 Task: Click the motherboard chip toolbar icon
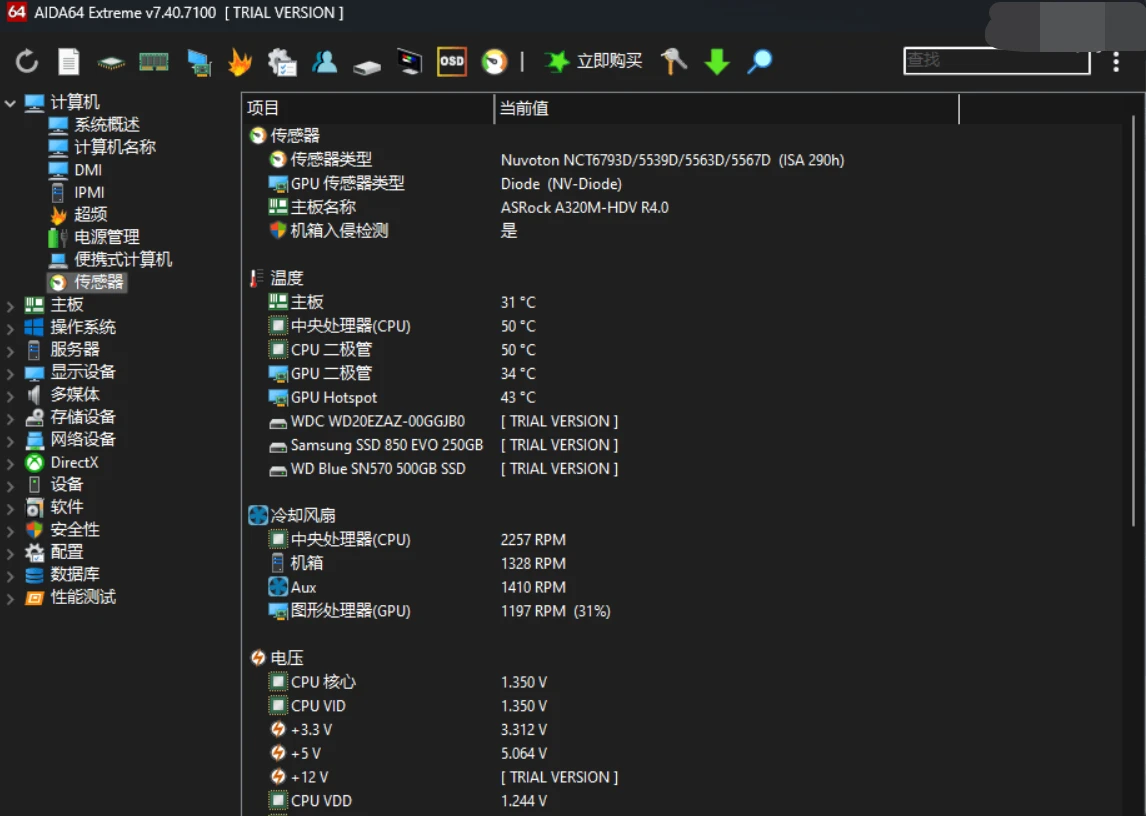[x=111, y=63]
